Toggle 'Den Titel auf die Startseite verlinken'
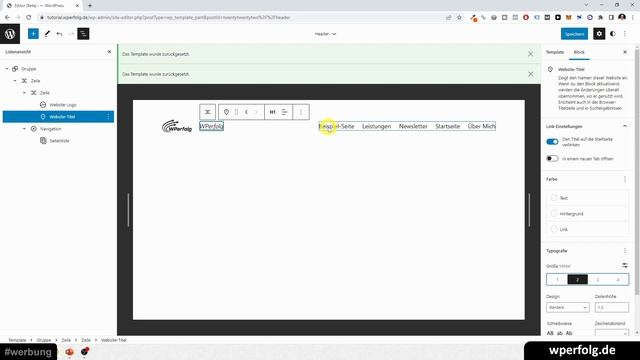Viewport: 640px width, 360px height. (552, 142)
